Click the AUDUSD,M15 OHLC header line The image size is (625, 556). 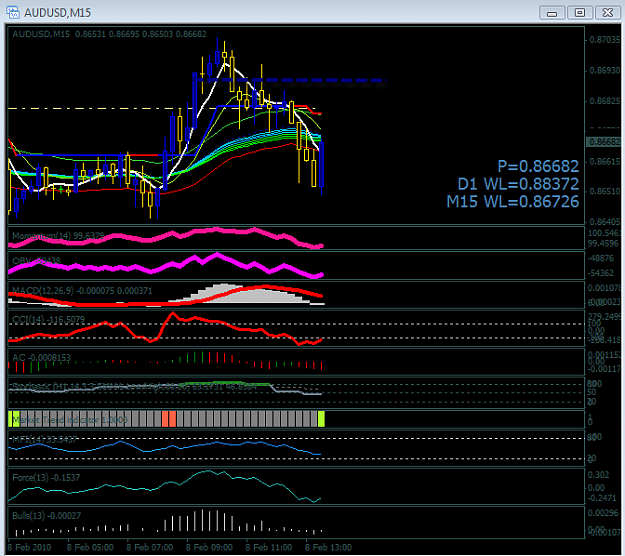109,34
